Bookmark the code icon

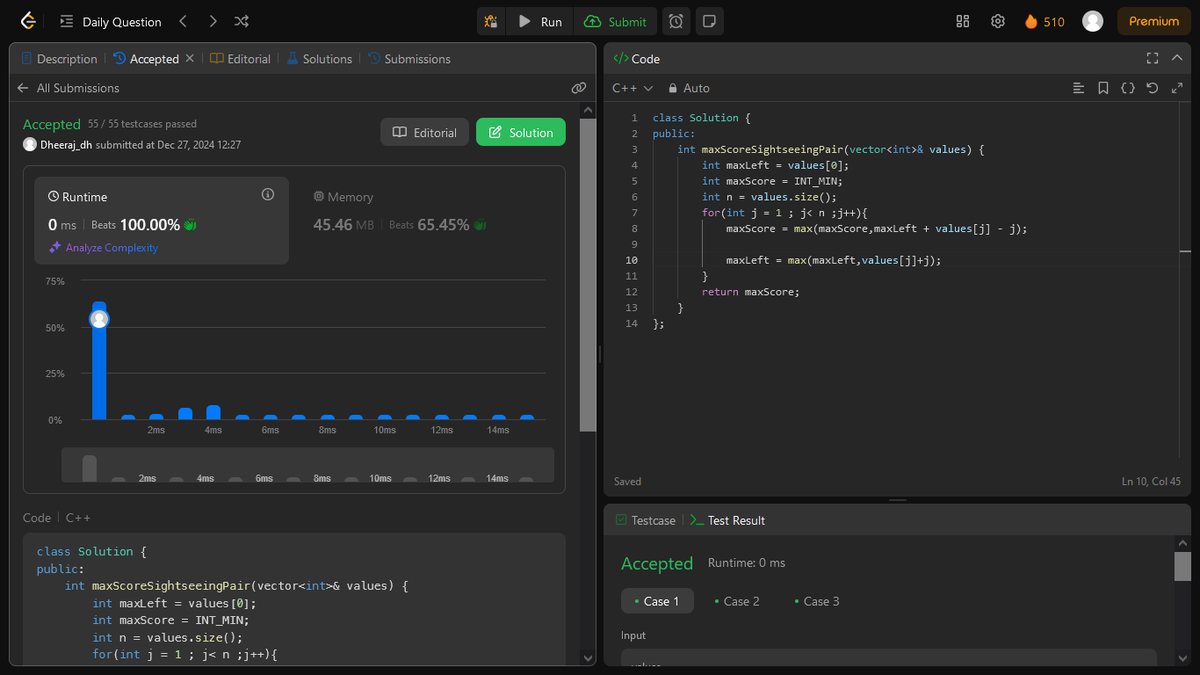[1103, 88]
